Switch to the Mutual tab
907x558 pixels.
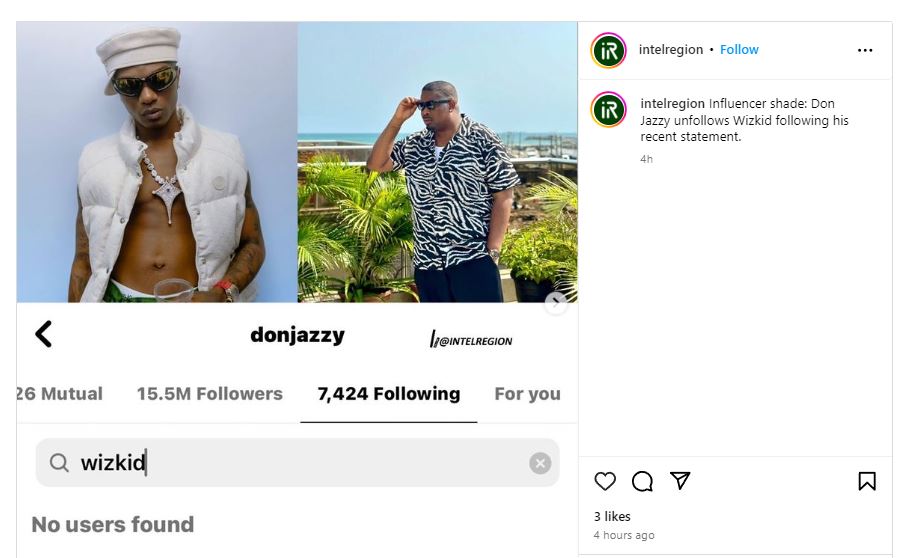pyautogui.click(x=60, y=394)
